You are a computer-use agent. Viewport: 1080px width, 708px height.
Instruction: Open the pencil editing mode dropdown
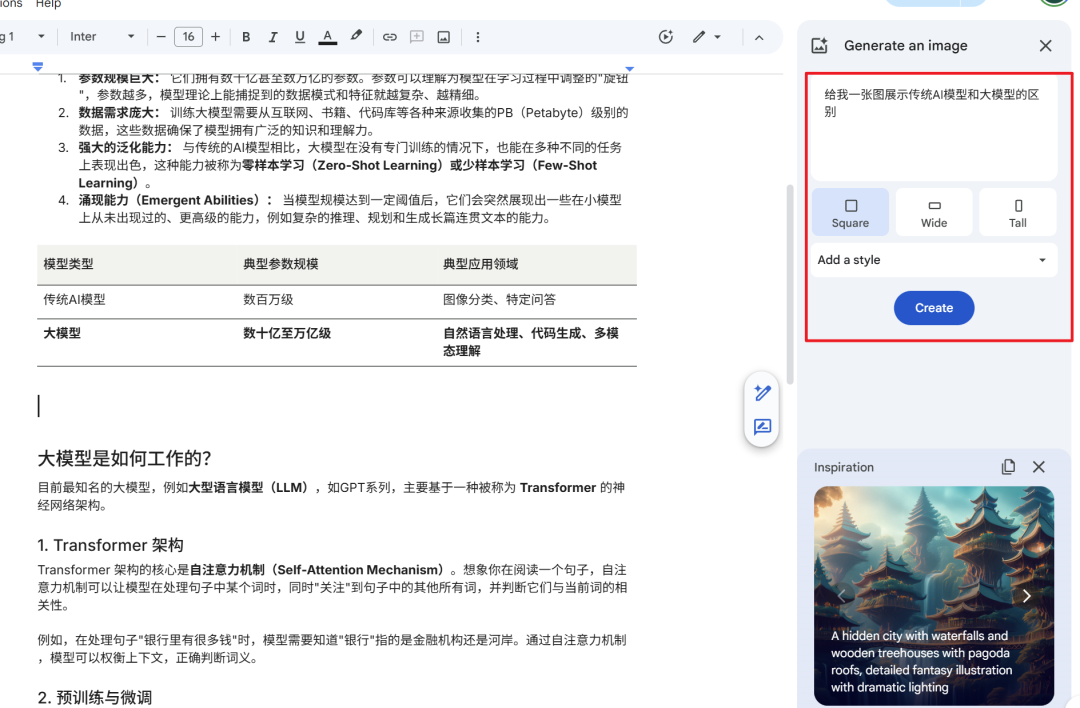pyautogui.click(x=706, y=37)
